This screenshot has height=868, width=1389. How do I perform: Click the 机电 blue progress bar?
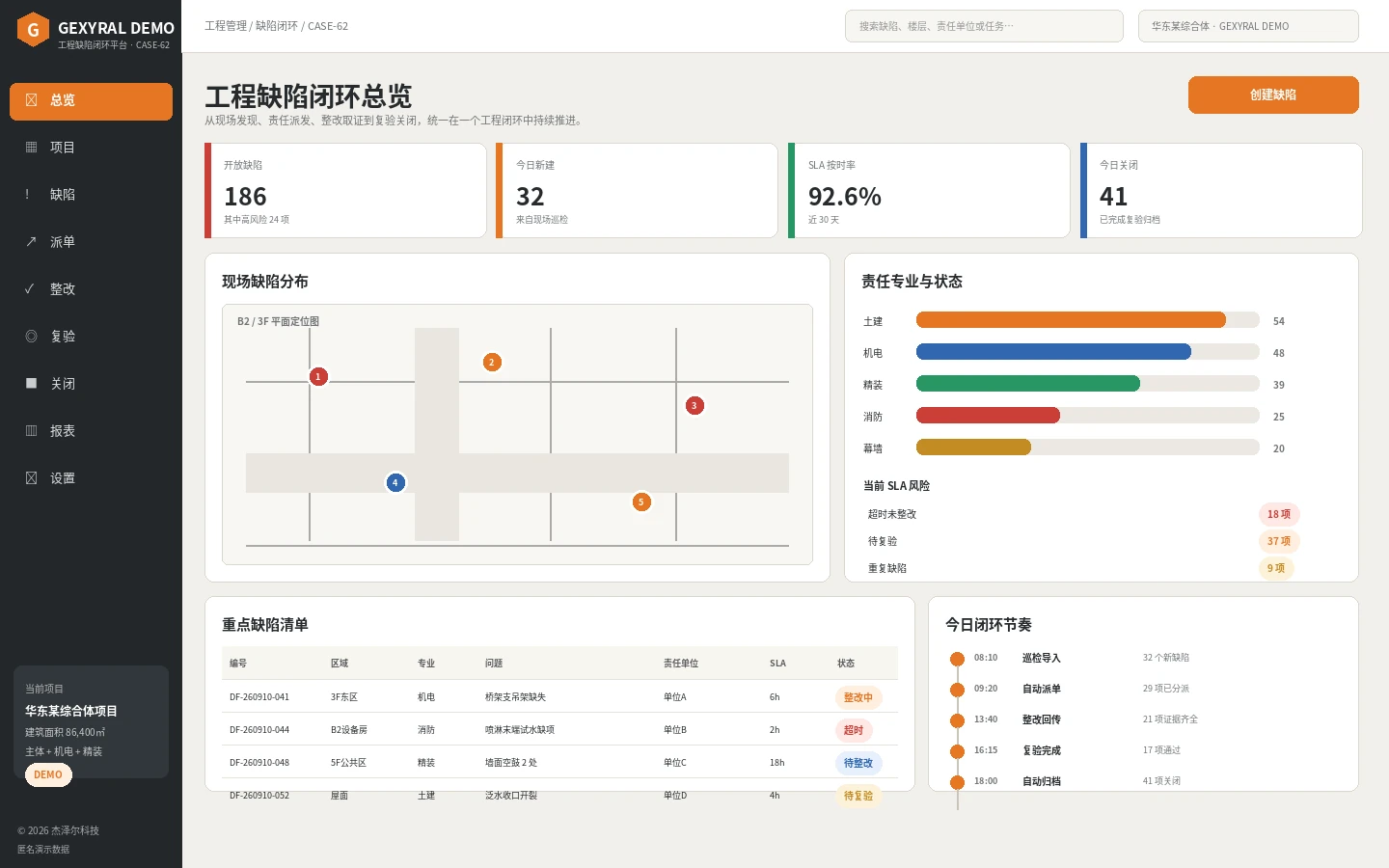(1053, 352)
